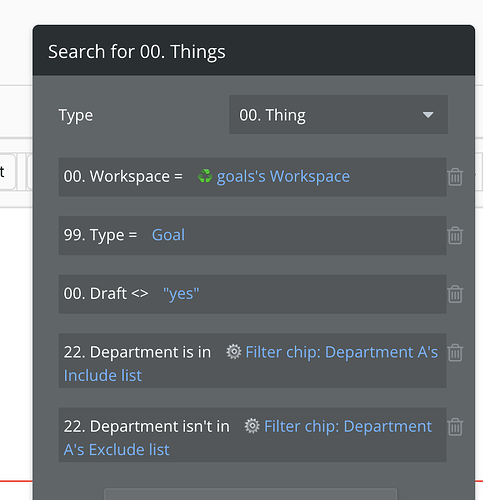Click the Search for 00. Things title bar

point(254,50)
